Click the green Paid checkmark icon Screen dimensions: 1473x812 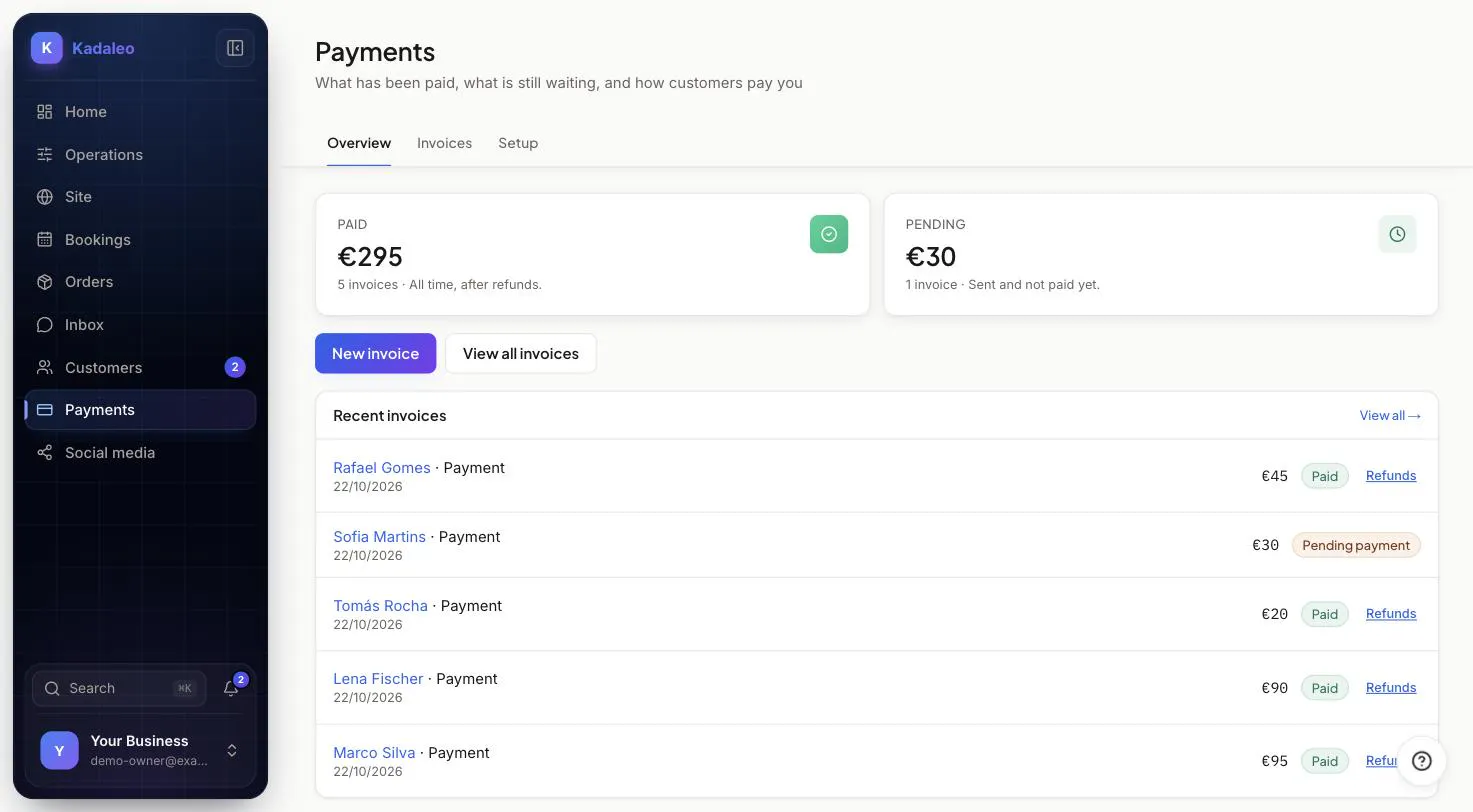(829, 234)
